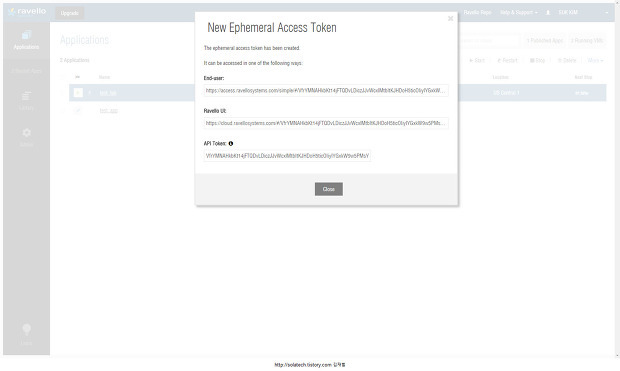Click the Restart action in the toolbar
This screenshot has height=371, width=620.
(x=507, y=61)
